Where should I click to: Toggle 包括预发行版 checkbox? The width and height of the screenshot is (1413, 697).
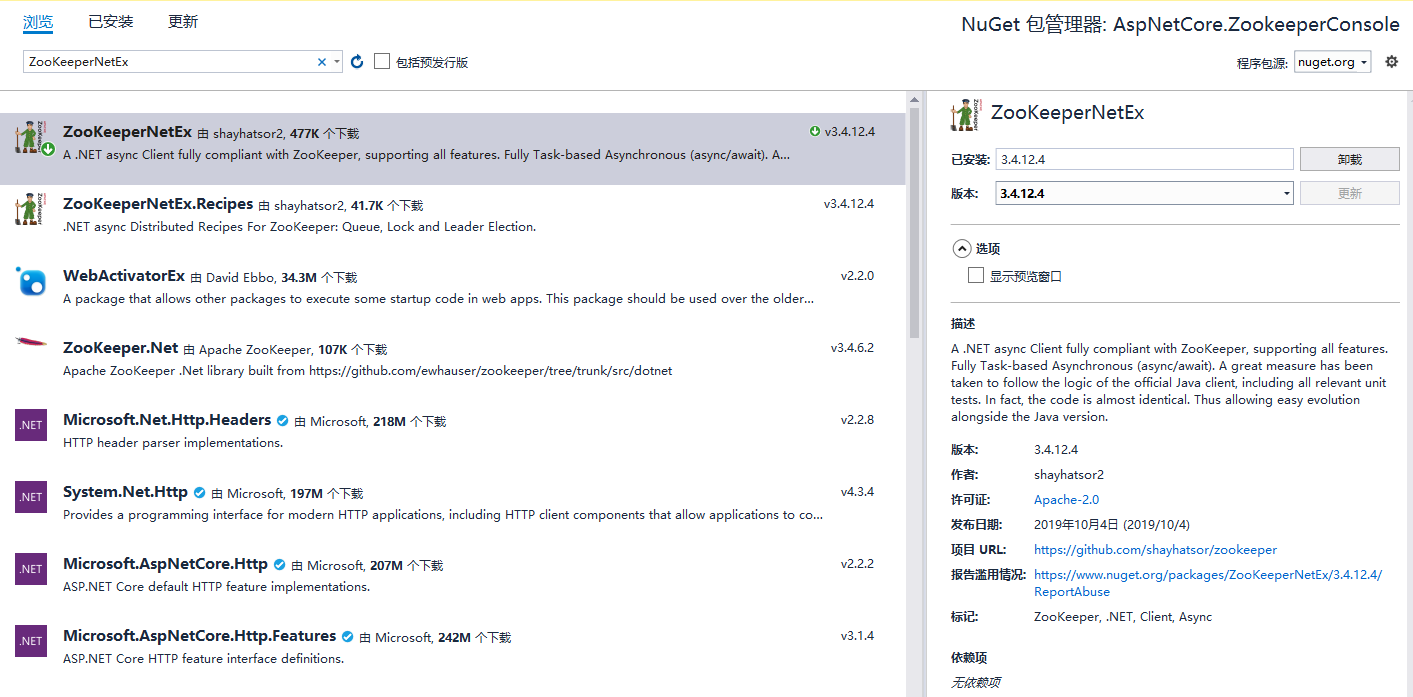[x=382, y=62]
